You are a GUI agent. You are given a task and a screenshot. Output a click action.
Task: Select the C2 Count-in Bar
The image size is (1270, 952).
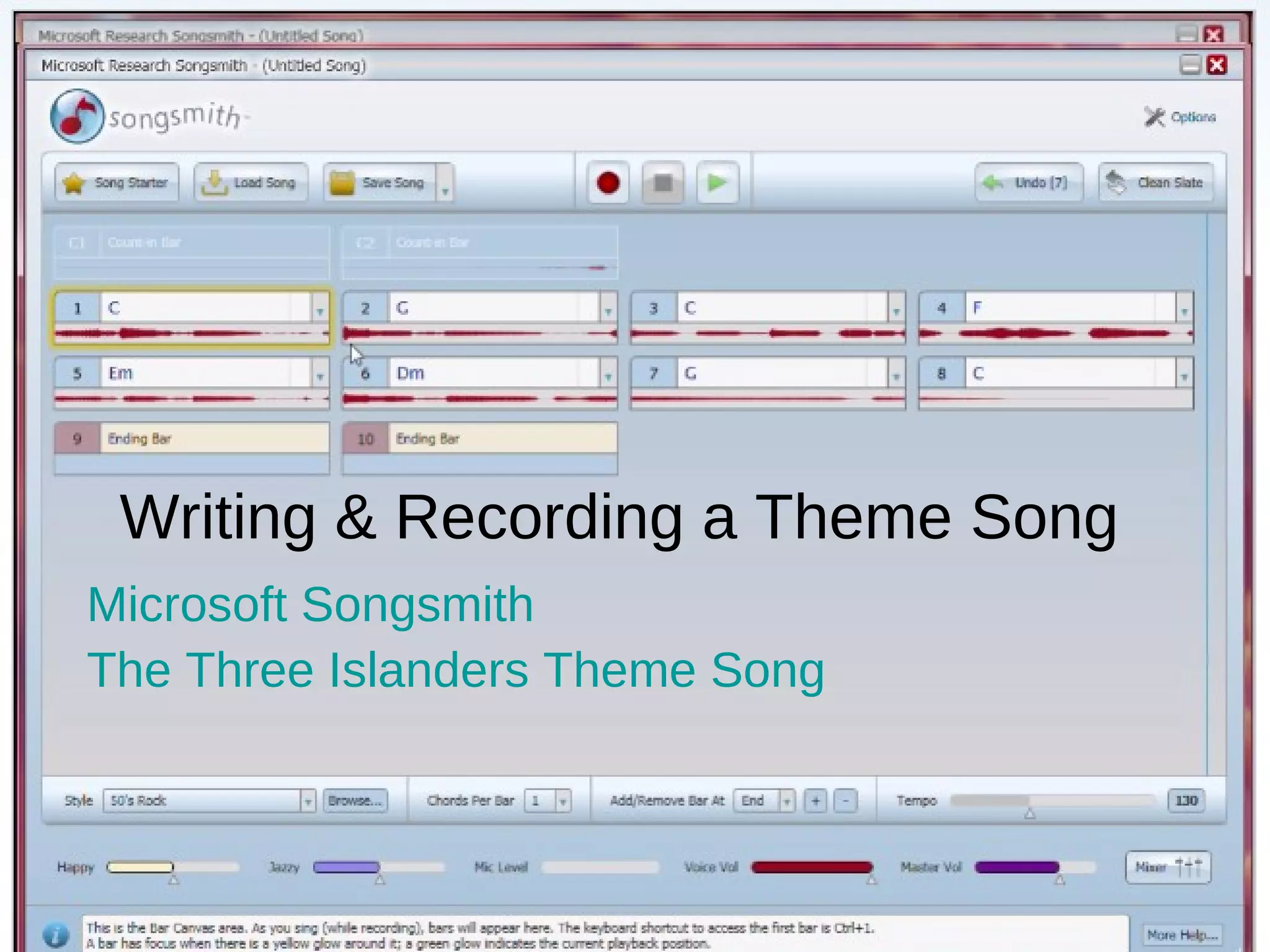(480, 252)
